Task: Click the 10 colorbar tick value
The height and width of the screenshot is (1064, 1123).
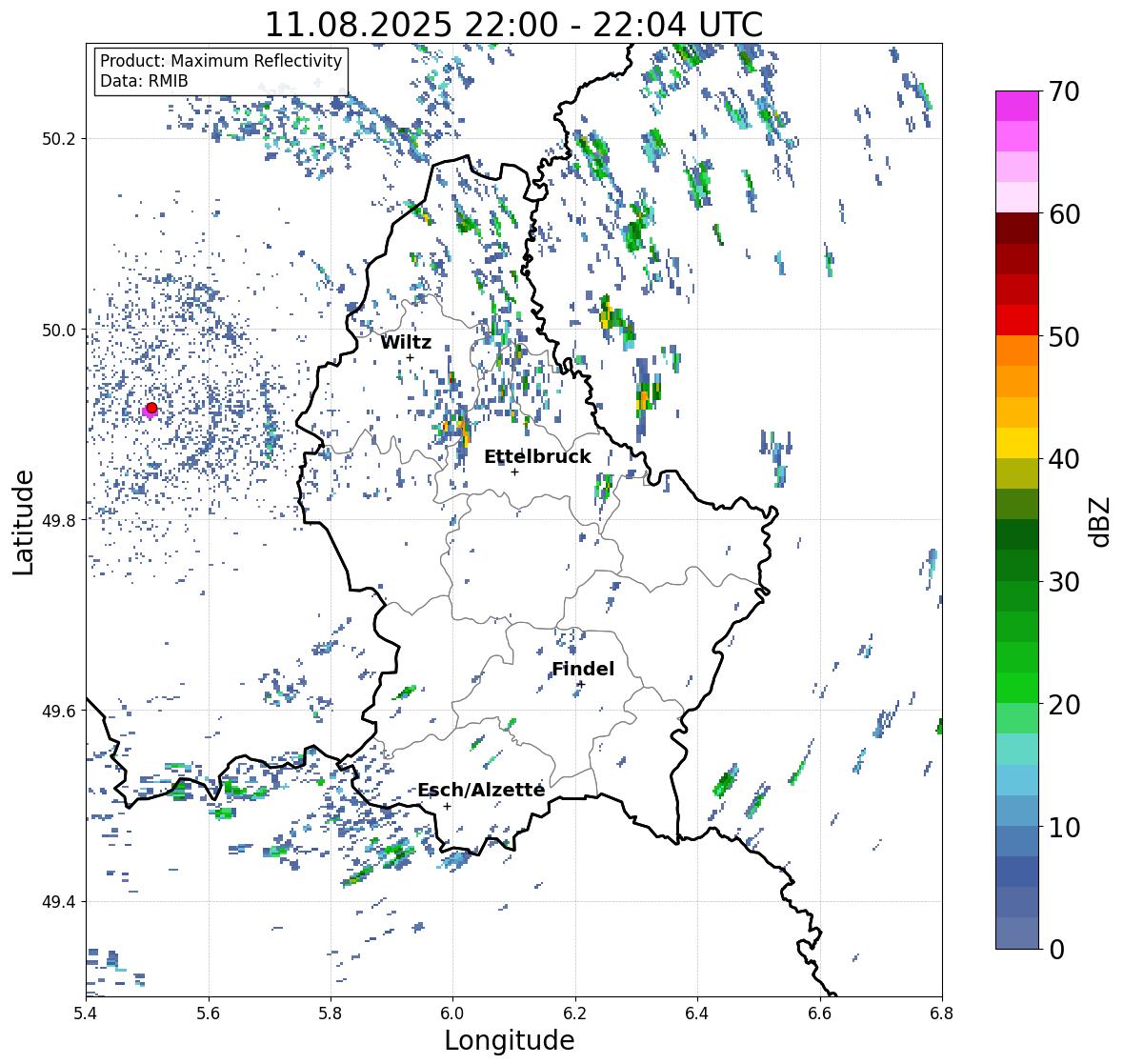Action: pyautogui.click(x=1064, y=827)
